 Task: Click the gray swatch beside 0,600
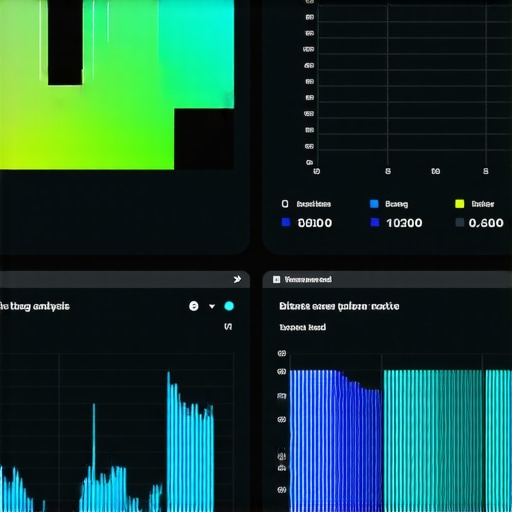coord(460,222)
